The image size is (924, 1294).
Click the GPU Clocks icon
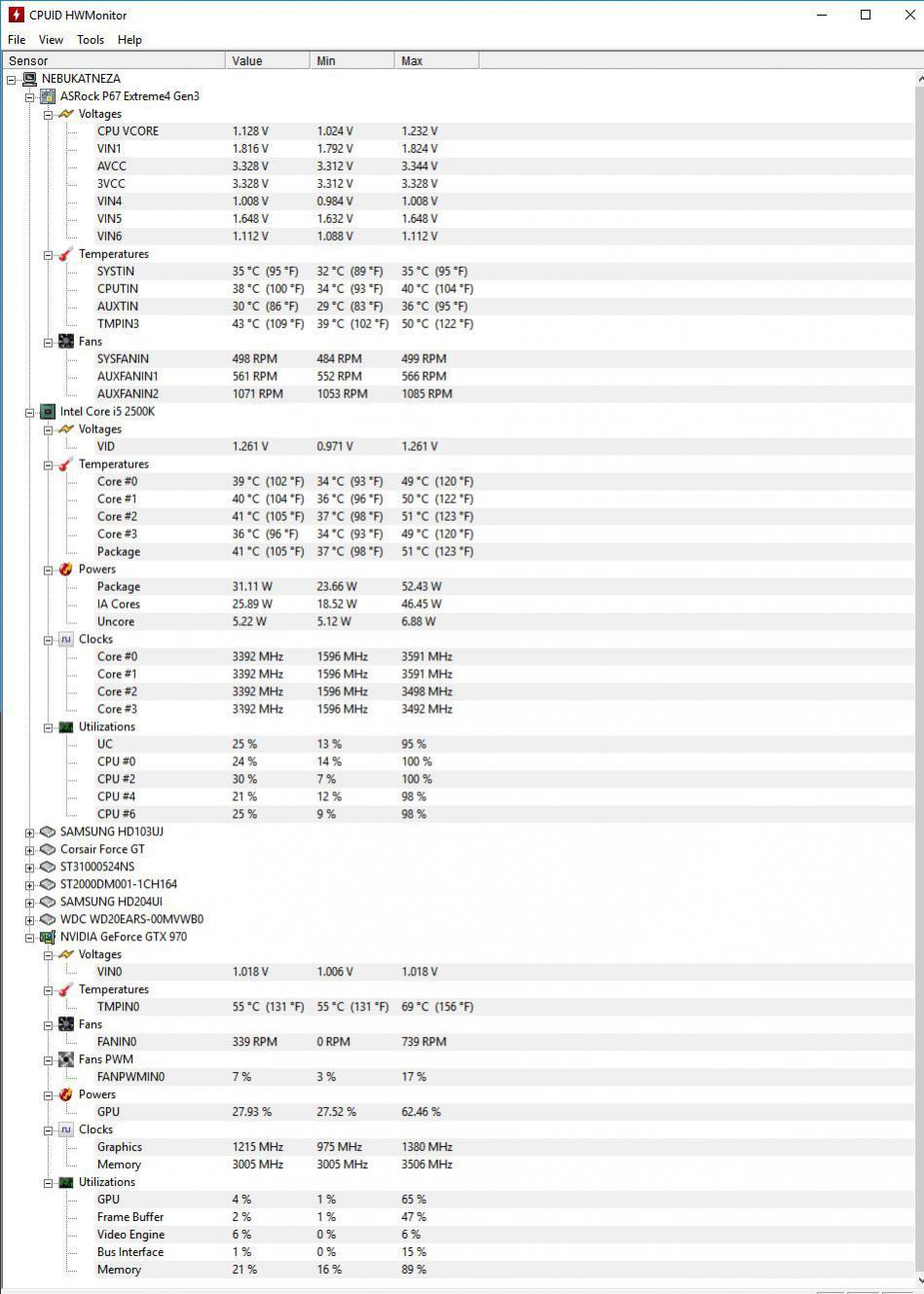[x=66, y=1130]
